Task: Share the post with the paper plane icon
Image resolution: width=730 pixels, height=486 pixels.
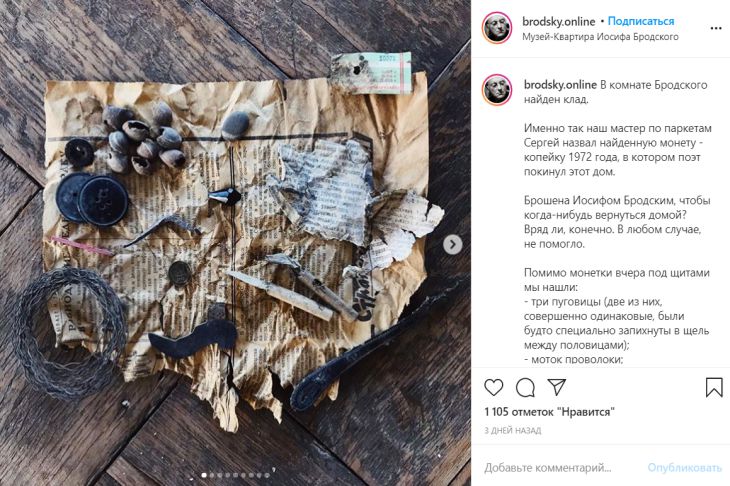Action: click(x=556, y=387)
